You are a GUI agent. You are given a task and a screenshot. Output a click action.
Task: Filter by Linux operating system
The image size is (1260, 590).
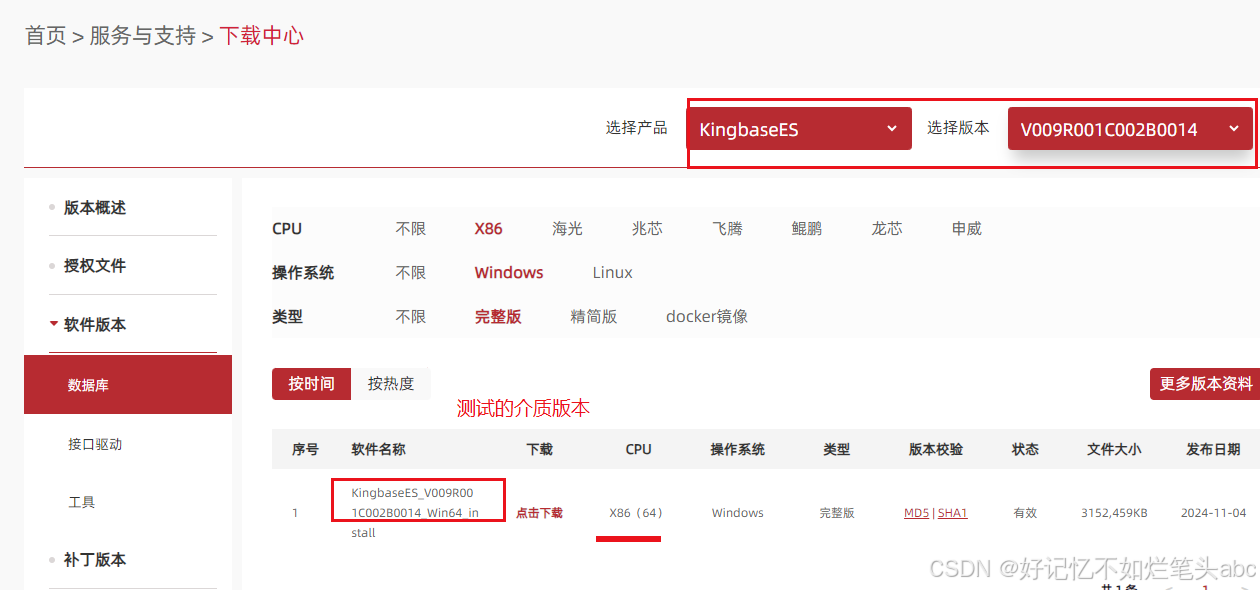click(611, 272)
